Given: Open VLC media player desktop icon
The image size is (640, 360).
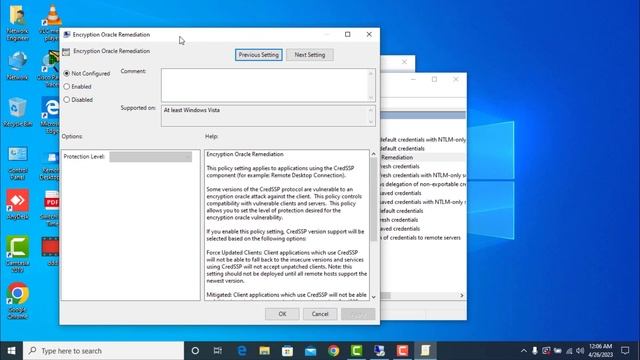Looking at the screenshot, I should (51, 22).
